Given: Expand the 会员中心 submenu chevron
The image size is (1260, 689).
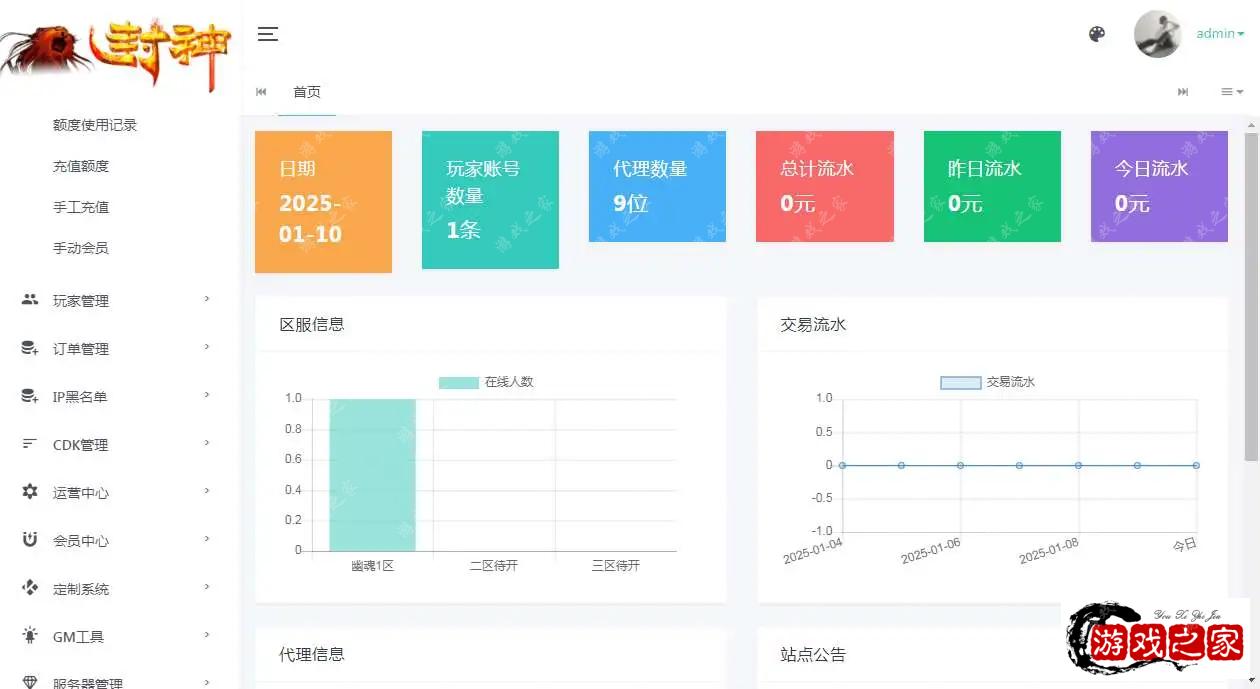Looking at the screenshot, I should point(207,539).
